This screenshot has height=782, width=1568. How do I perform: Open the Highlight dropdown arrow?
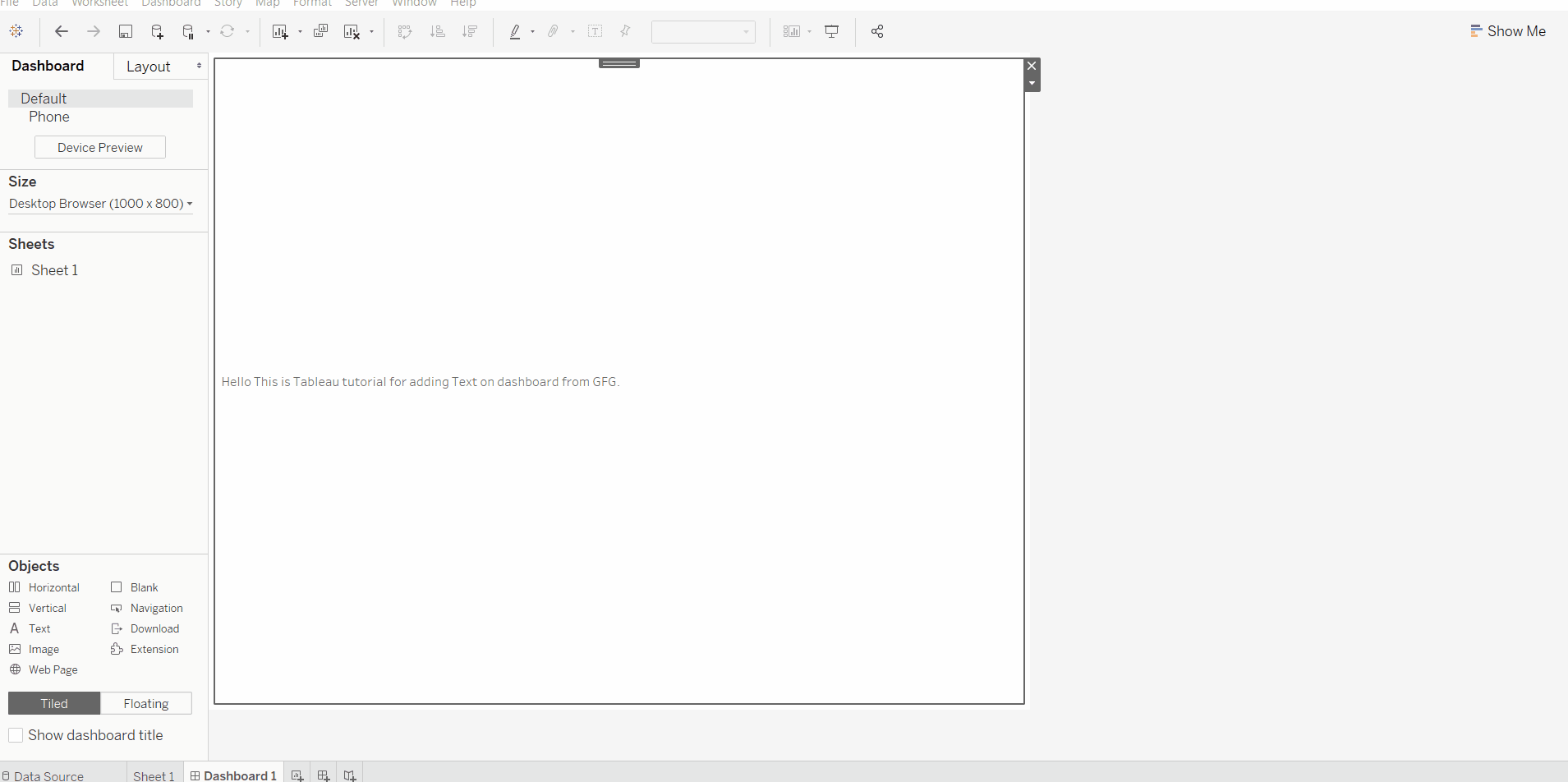pos(533,32)
